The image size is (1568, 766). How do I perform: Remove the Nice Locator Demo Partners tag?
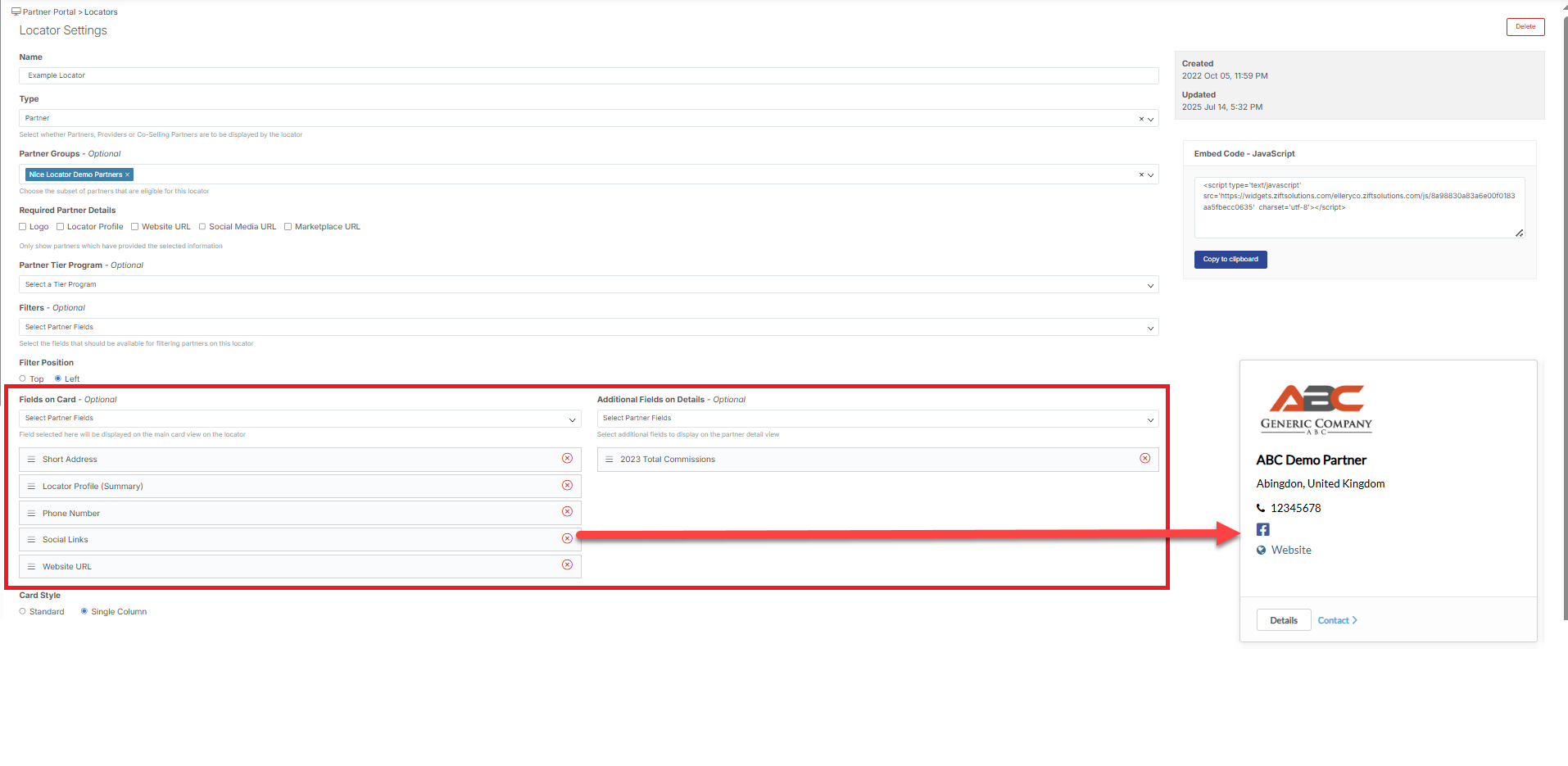pos(127,175)
